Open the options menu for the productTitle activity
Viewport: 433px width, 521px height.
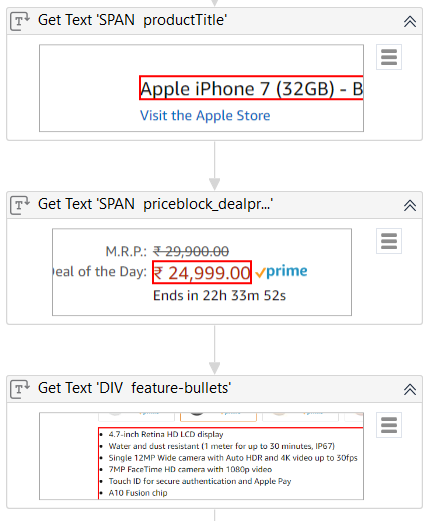click(x=389, y=57)
